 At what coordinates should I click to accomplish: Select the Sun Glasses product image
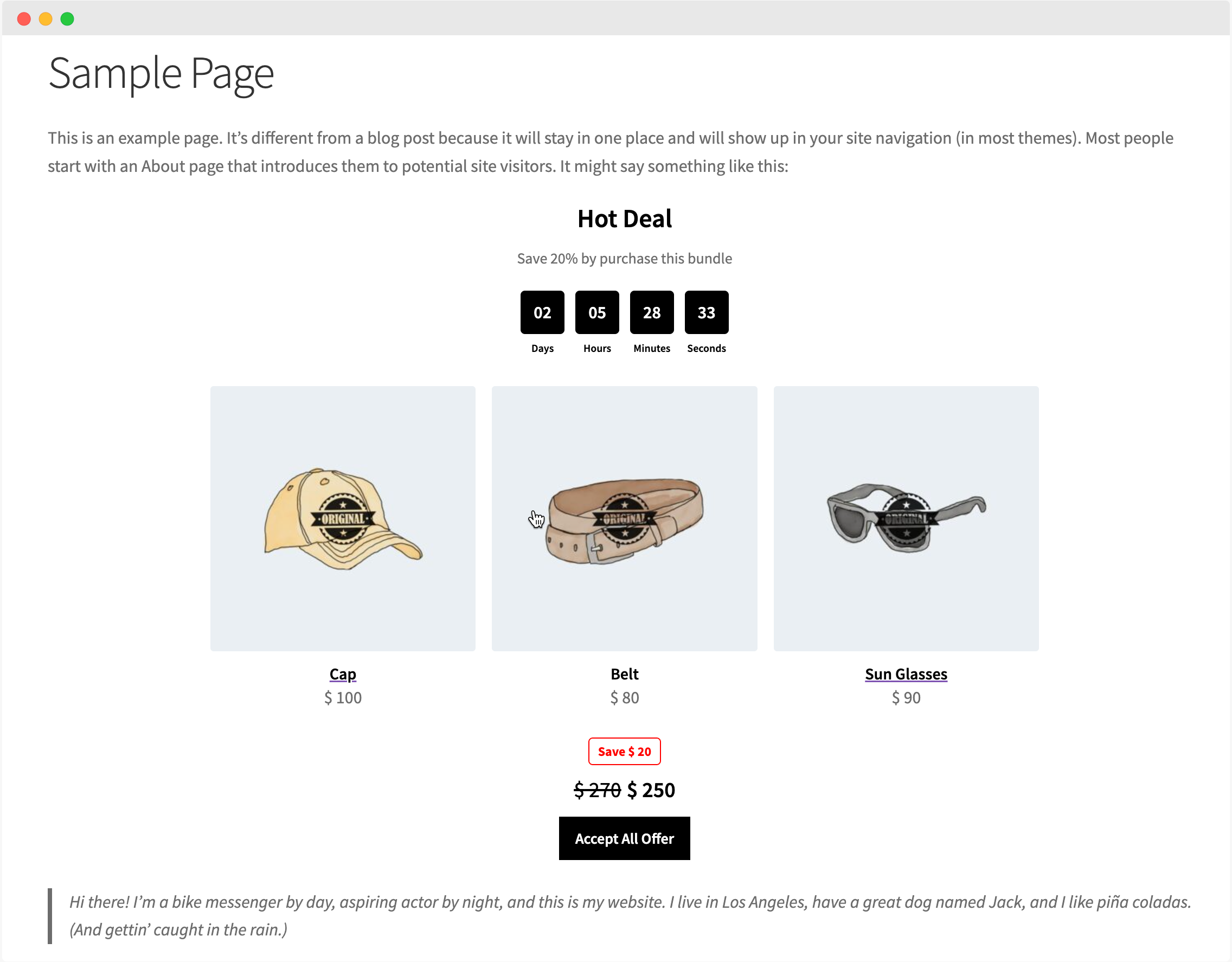tap(906, 518)
